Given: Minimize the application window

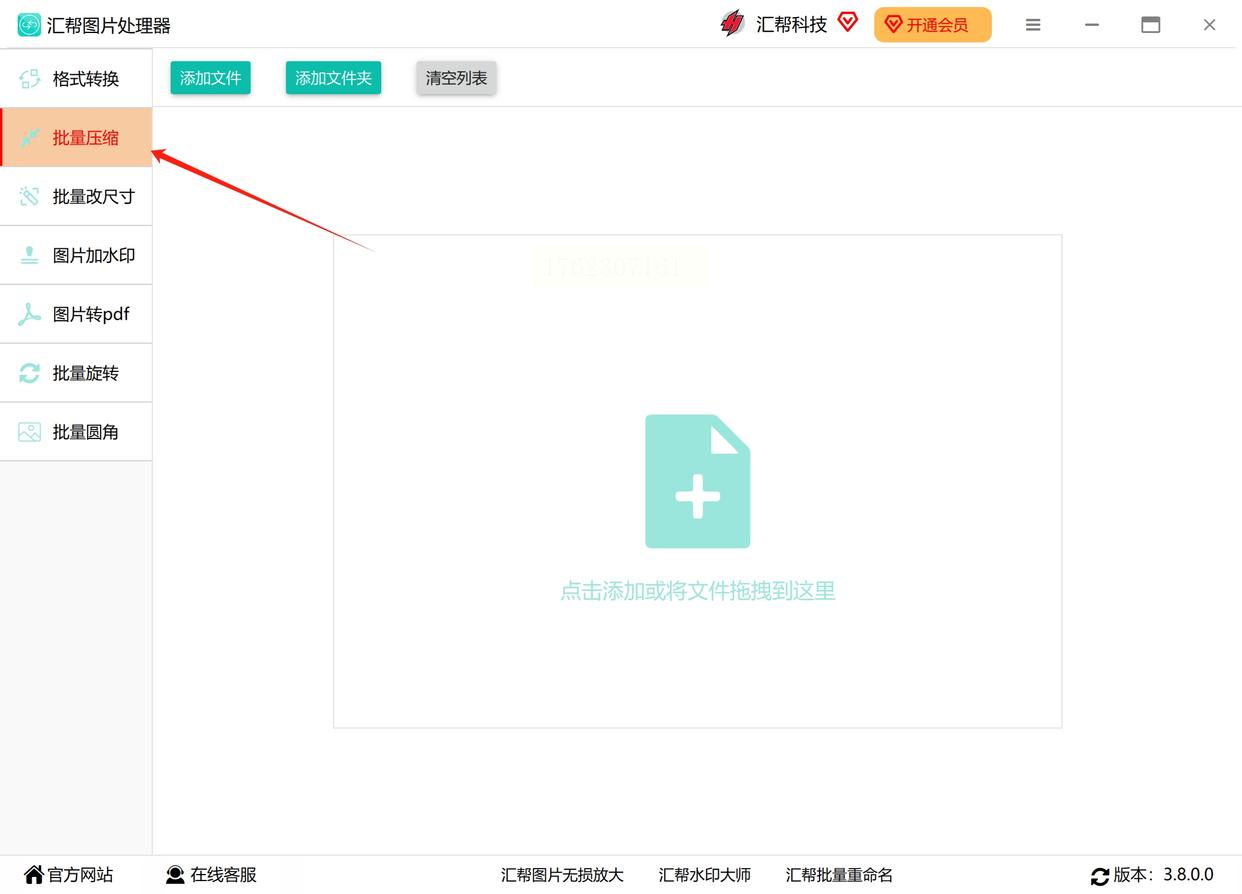Looking at the screenshot, I should 1092,25.
